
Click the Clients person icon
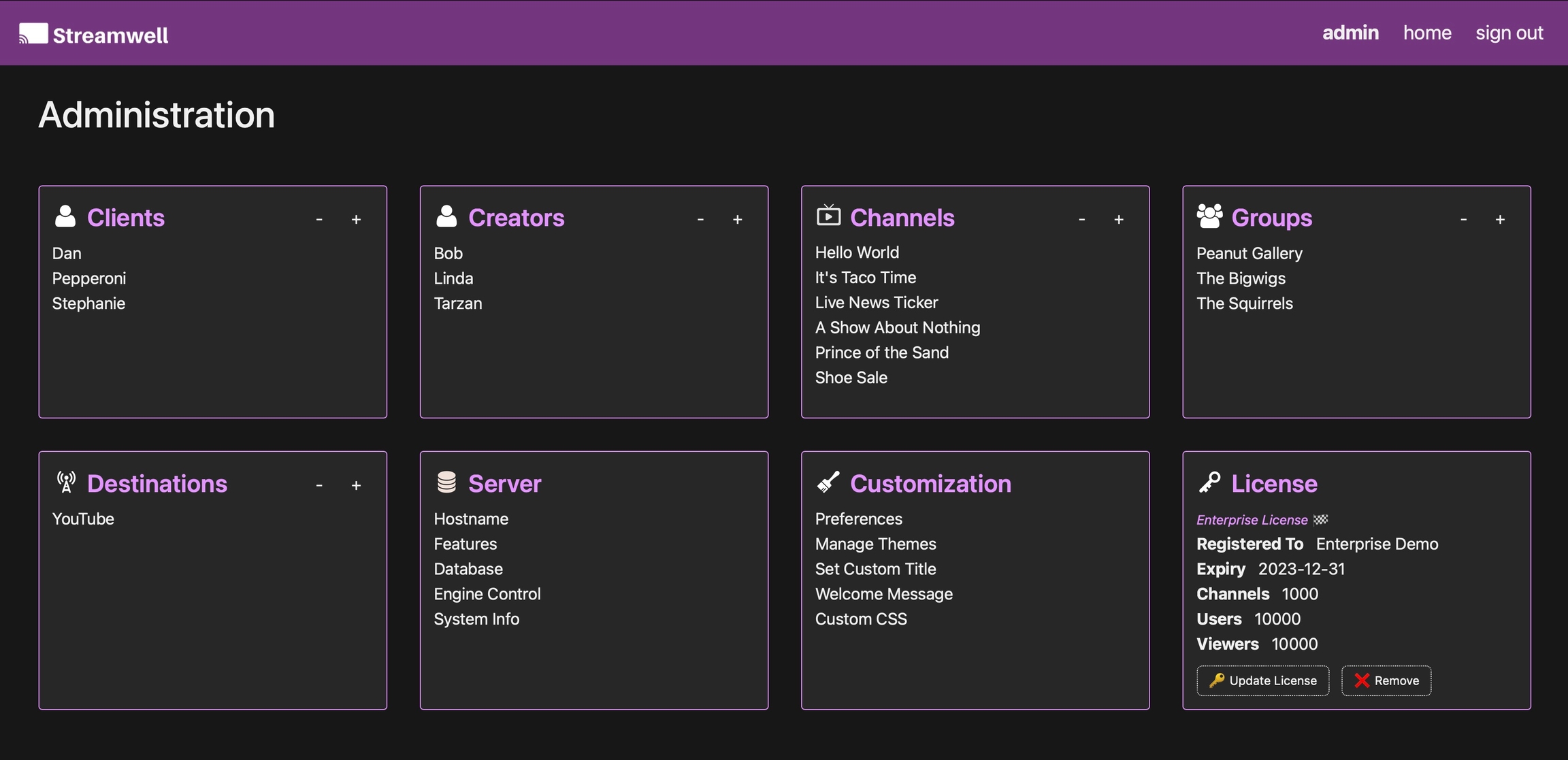pyautogui.click(x=65, y=216)
